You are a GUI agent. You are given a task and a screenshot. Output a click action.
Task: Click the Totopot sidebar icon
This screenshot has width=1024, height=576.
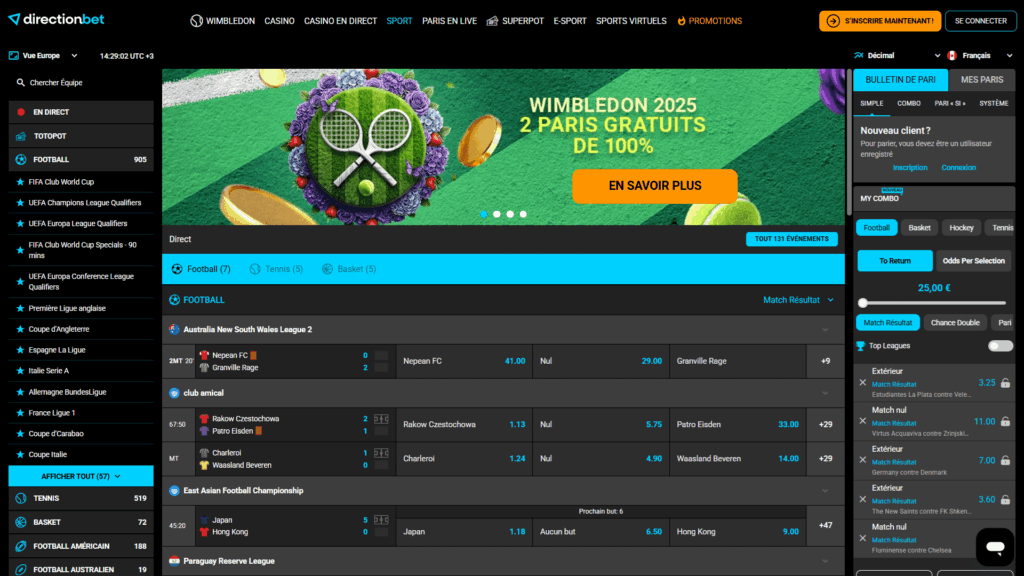pyautogui.click(x=21, y=136)
